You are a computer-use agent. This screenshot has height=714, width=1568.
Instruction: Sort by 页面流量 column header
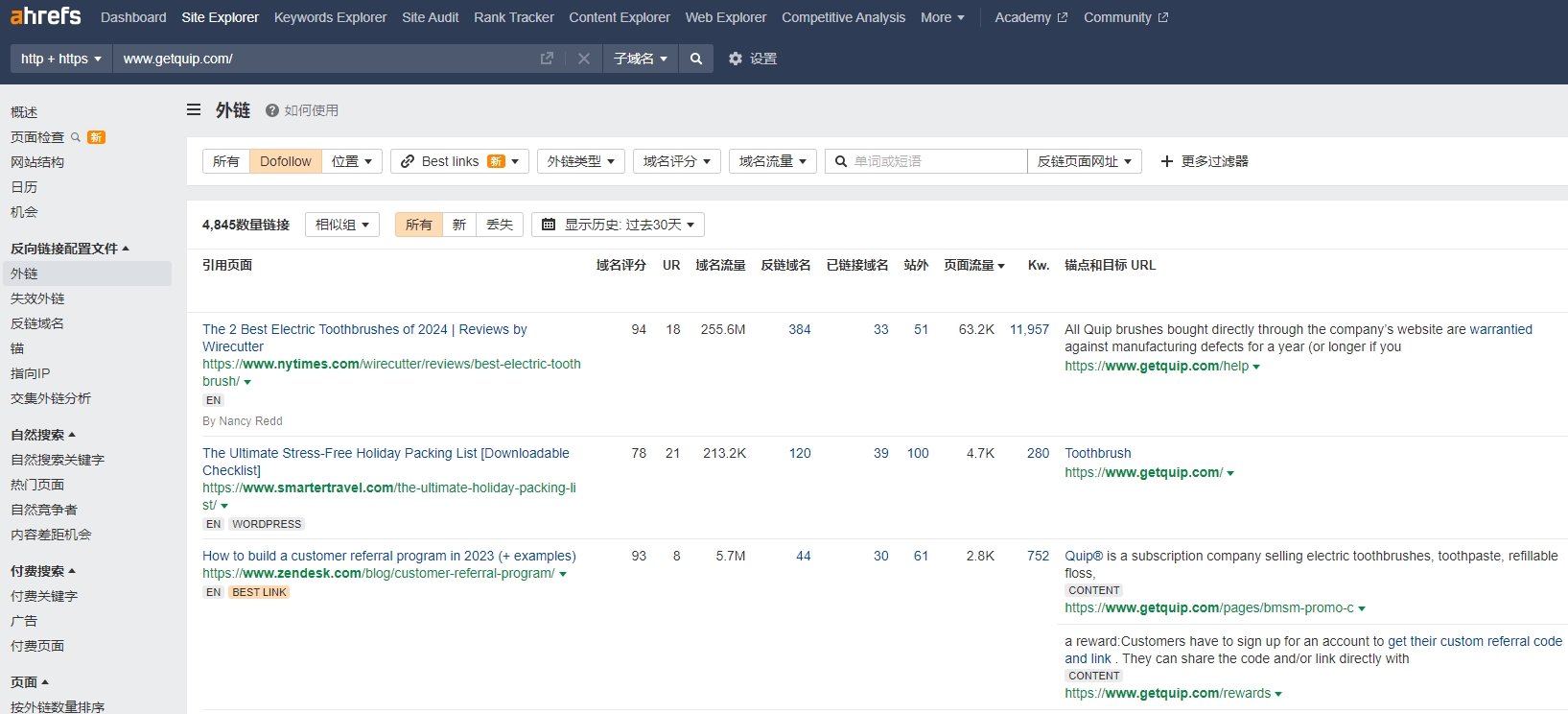pos(974,265)
